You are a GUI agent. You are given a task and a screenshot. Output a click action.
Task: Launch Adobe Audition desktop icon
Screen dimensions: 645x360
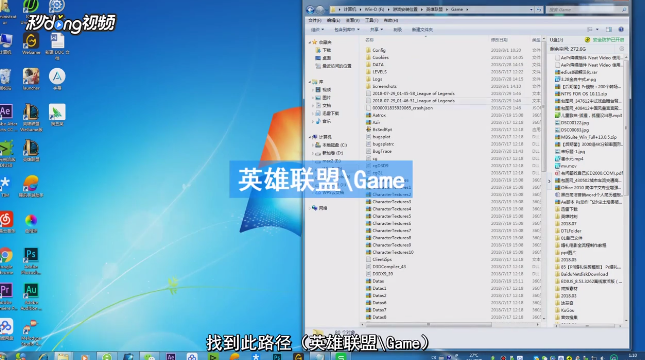(x=31, y=296)
